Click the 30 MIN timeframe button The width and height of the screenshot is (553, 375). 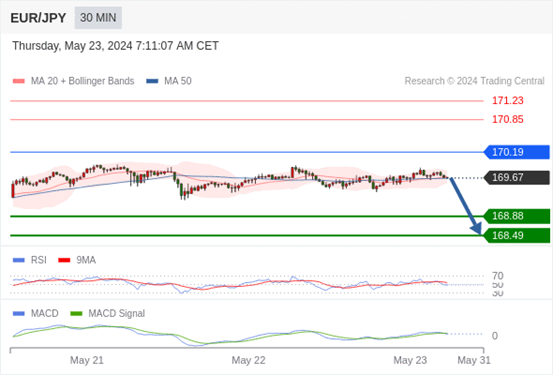point(98,18)
